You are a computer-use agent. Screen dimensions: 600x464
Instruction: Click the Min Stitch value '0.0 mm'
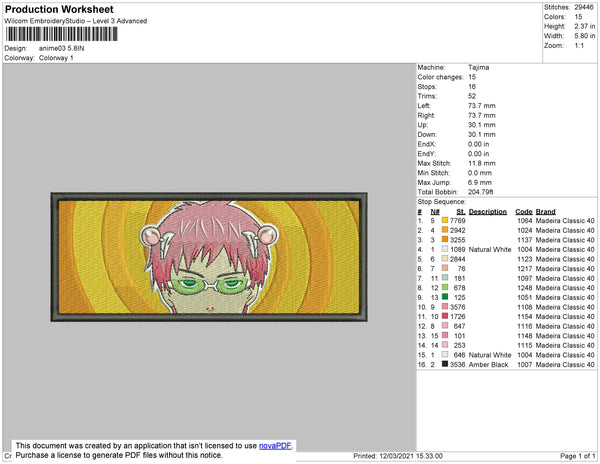click(480, 173)
